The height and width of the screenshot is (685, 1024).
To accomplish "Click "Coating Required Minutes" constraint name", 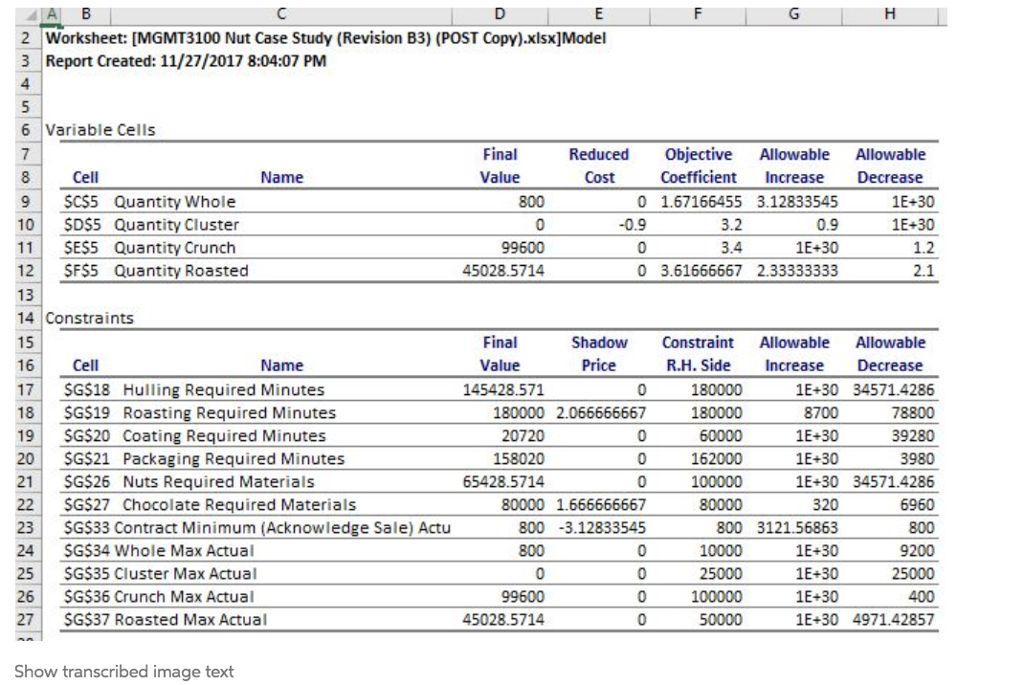I will point(224,436).
